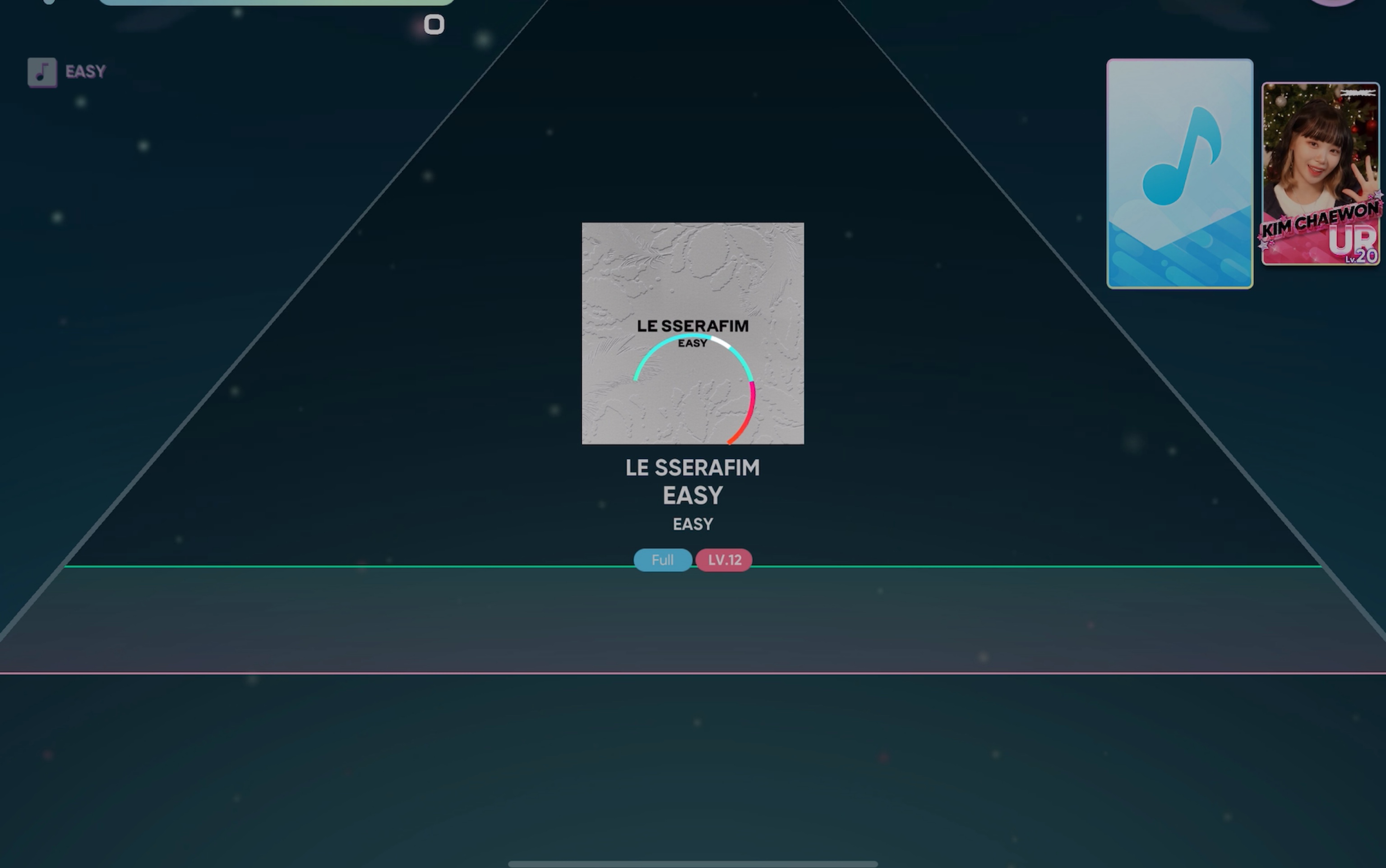1386x868 pixels.
Task: Select the blue music note card
Action: point(1180,173)
